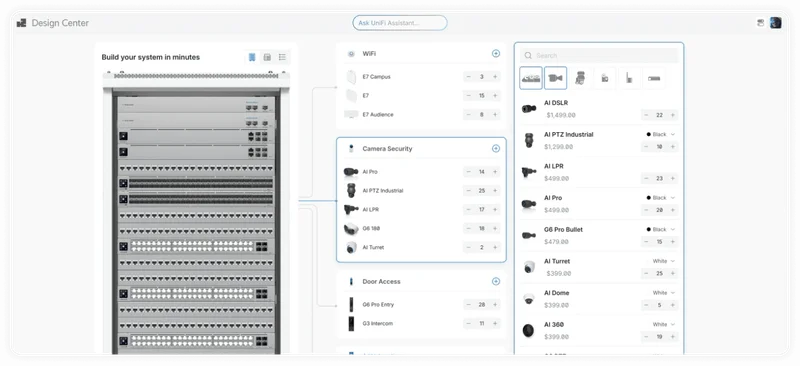The width and height of the screenshot is (800, 366).
Task: Click the AI Pro camera icon in Camera Security
Action: coord(351,172)
